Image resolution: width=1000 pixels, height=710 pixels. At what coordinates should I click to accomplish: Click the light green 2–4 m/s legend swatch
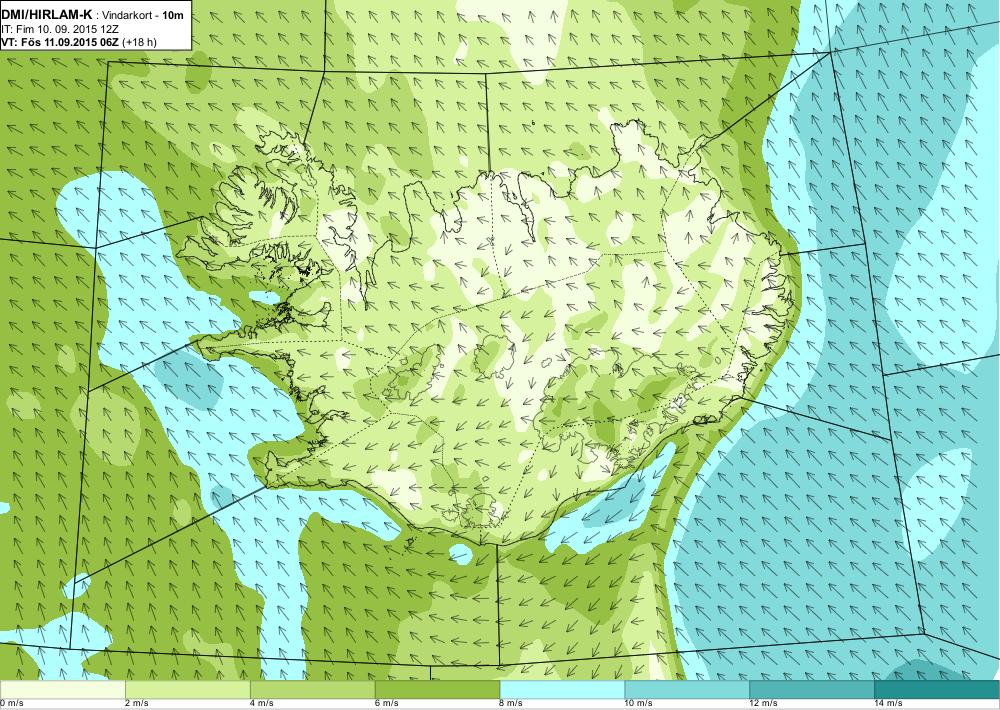click(188, 690)
